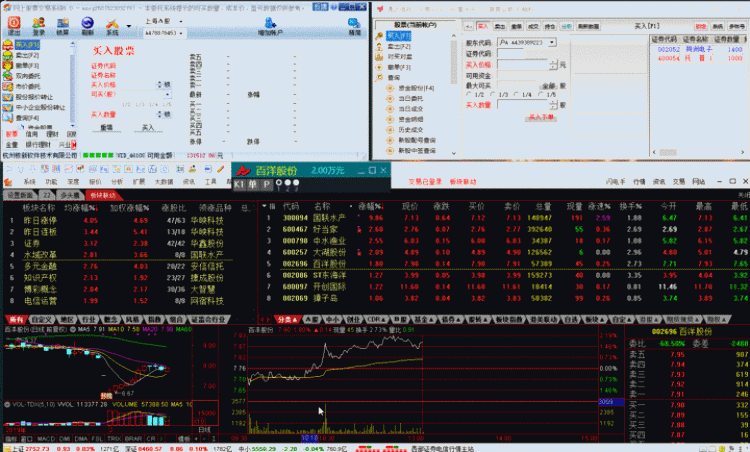750x452 pixels.
Task: Click the 重填 reset button
Action: coord(106,128)
